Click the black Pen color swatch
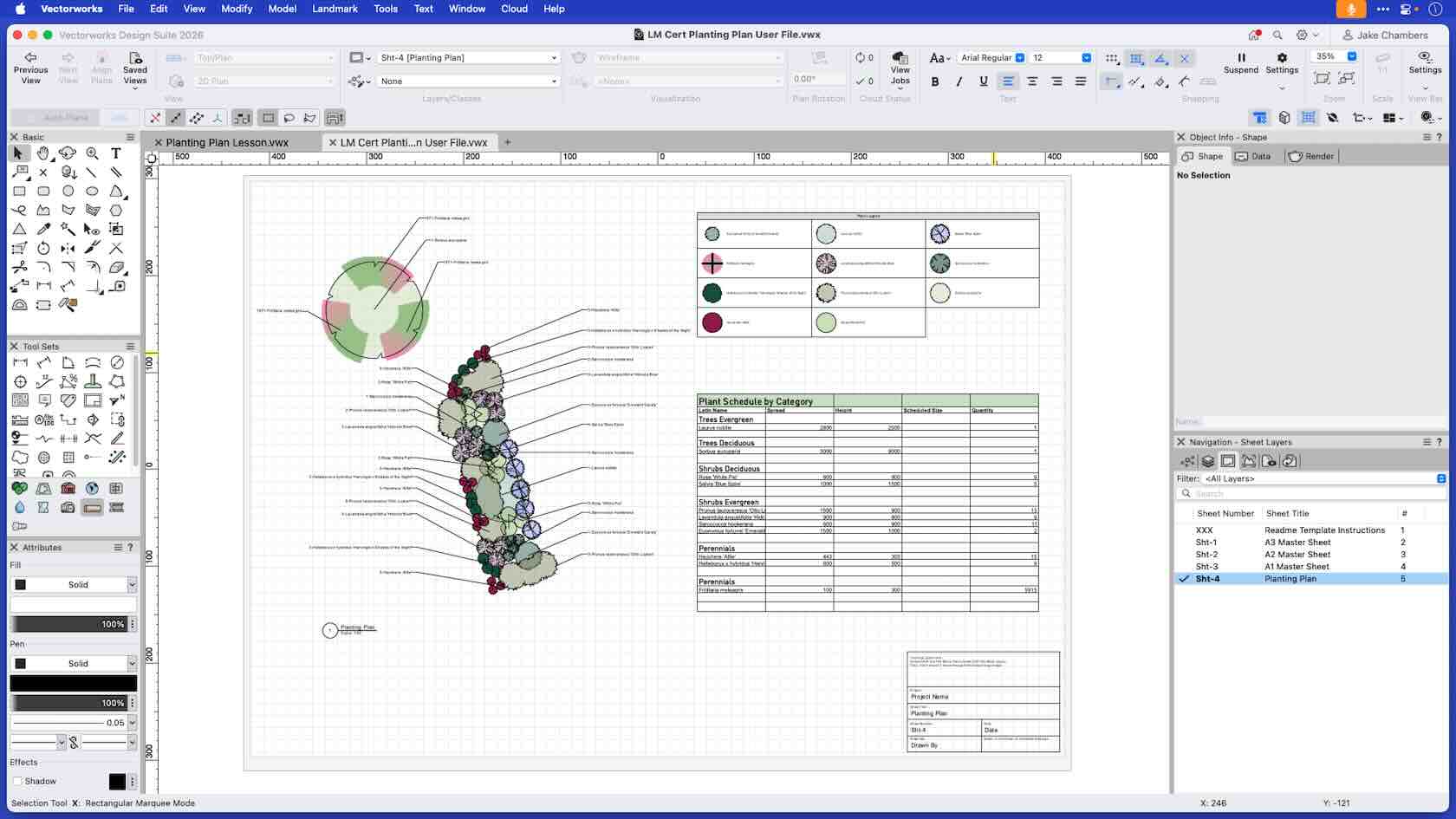This screenshot has width=1456, height=819. [x=73, y=683]
